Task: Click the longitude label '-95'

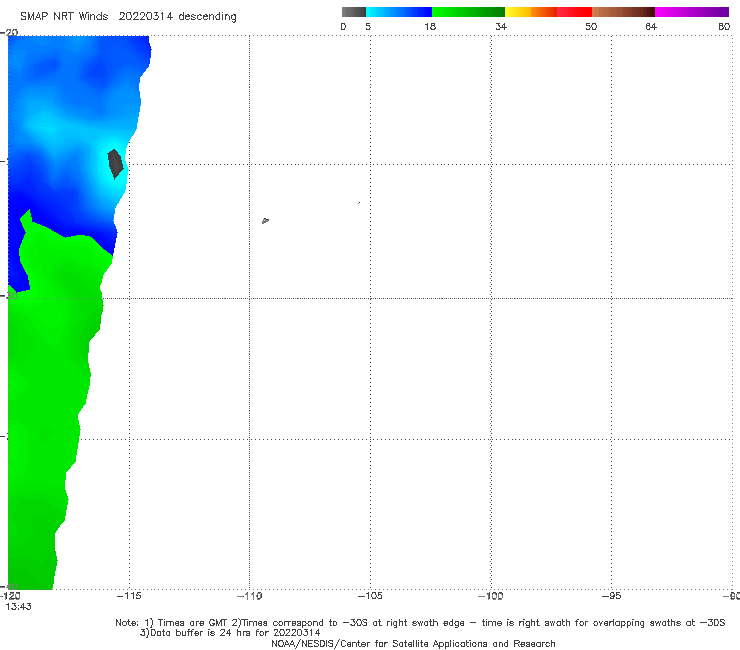Action: pos(611,596)
